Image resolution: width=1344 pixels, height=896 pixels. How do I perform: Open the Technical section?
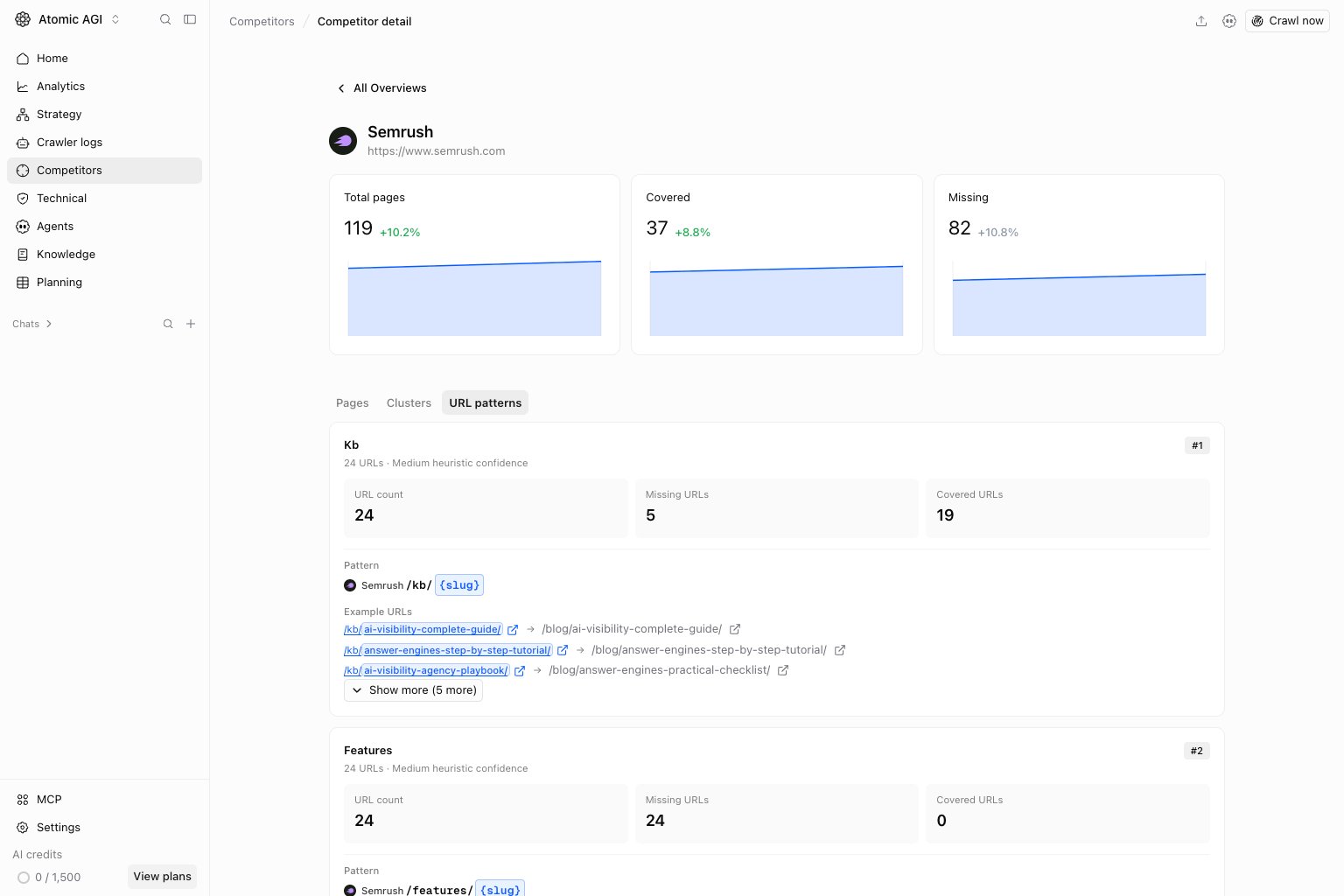tap(104, 199)
